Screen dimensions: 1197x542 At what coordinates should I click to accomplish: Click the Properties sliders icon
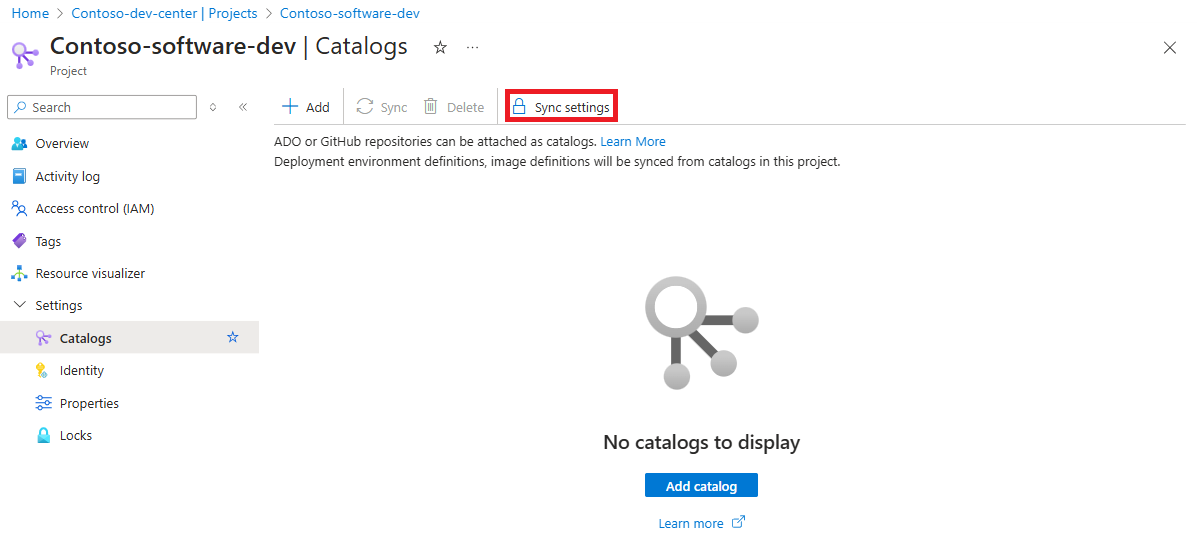pyautogui.click(x=44, y=403)
